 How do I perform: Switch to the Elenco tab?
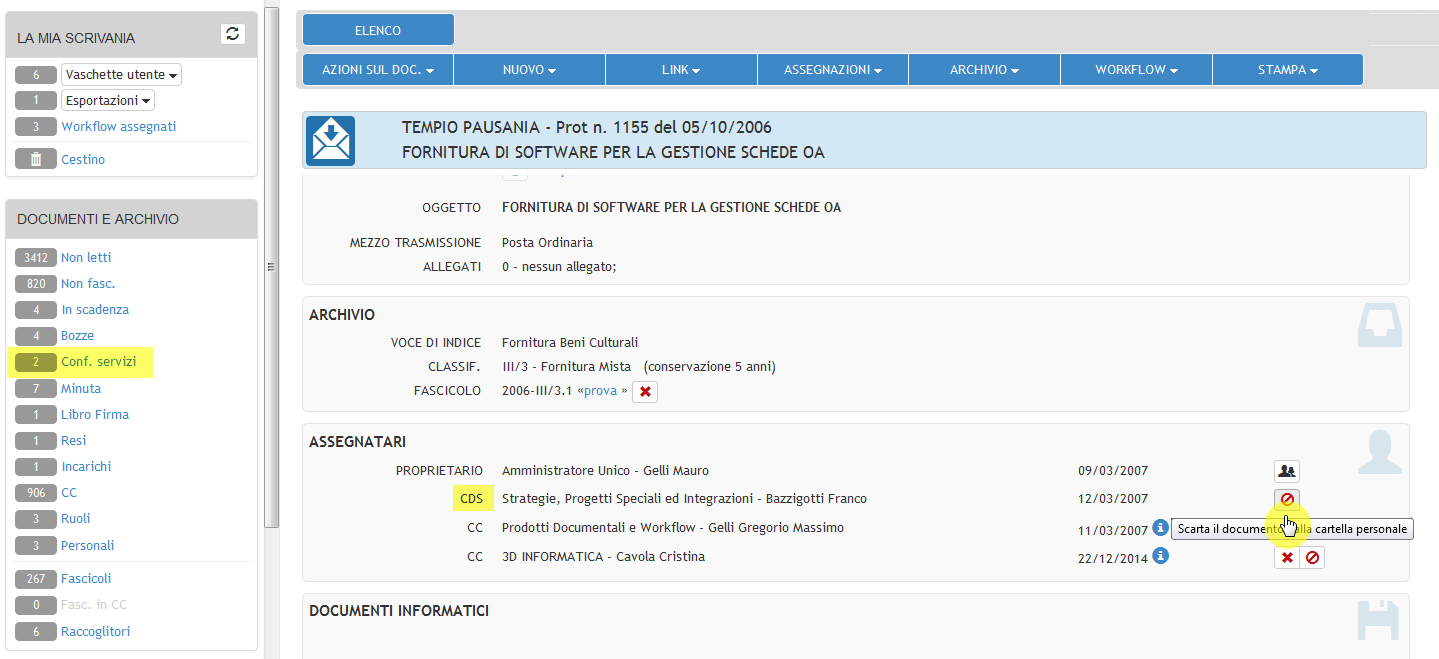[x=378, y=30]
